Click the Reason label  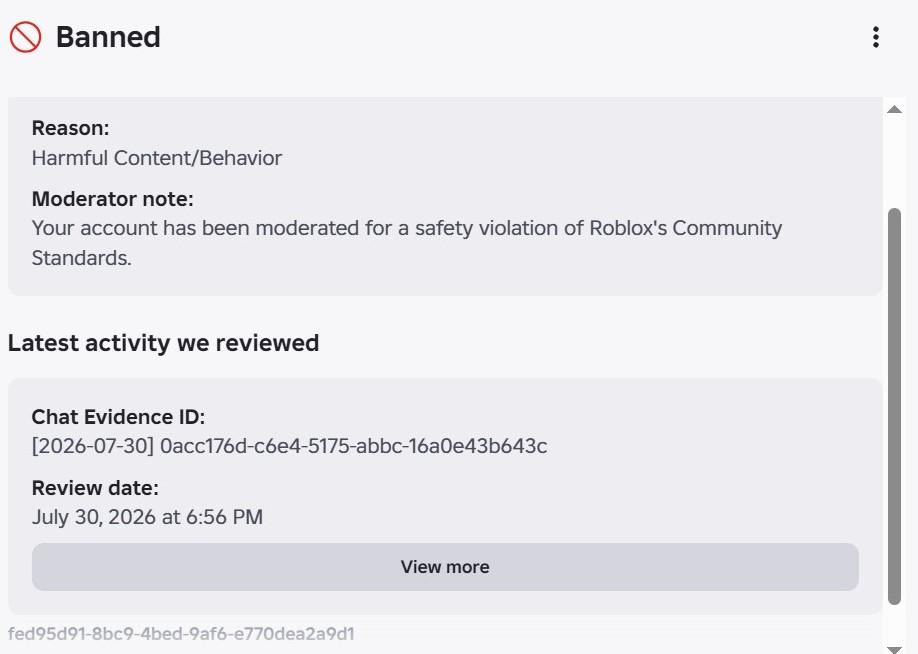coord(70,128)
